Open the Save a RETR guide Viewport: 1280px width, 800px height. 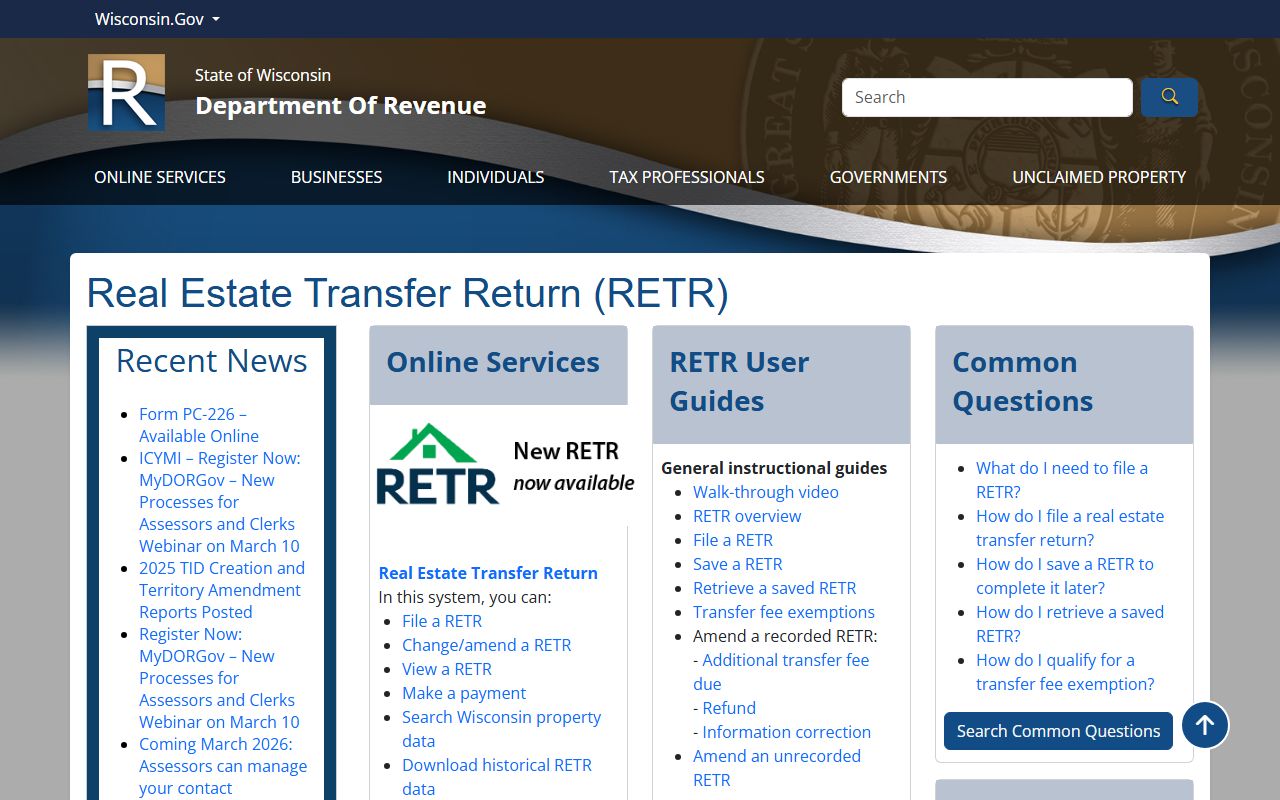pyautogui.click(x=738, y=564)
